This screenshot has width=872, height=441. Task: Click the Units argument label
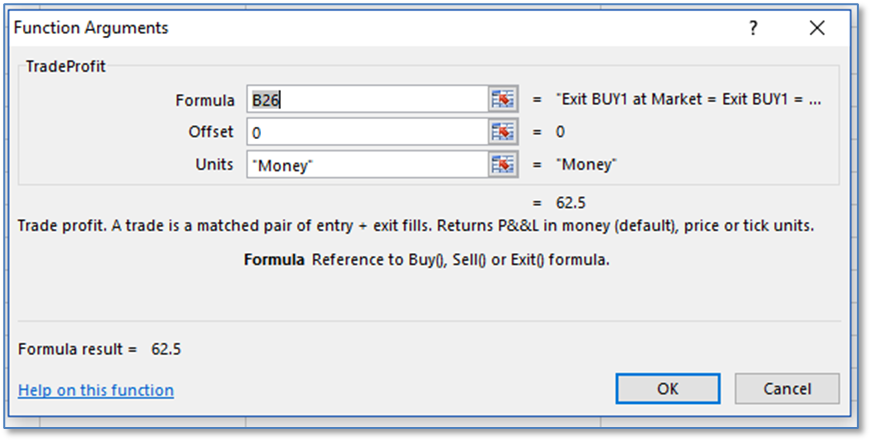[214, 164]
